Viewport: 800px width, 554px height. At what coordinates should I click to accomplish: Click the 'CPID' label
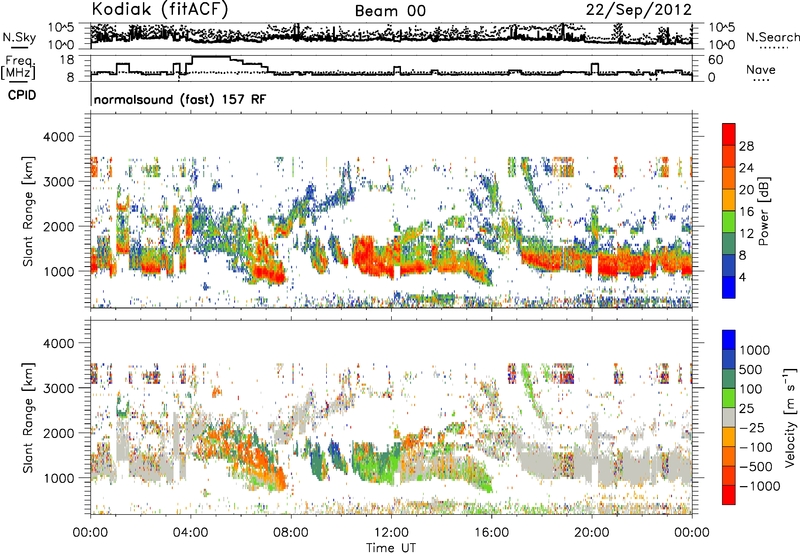coord(21,95)
